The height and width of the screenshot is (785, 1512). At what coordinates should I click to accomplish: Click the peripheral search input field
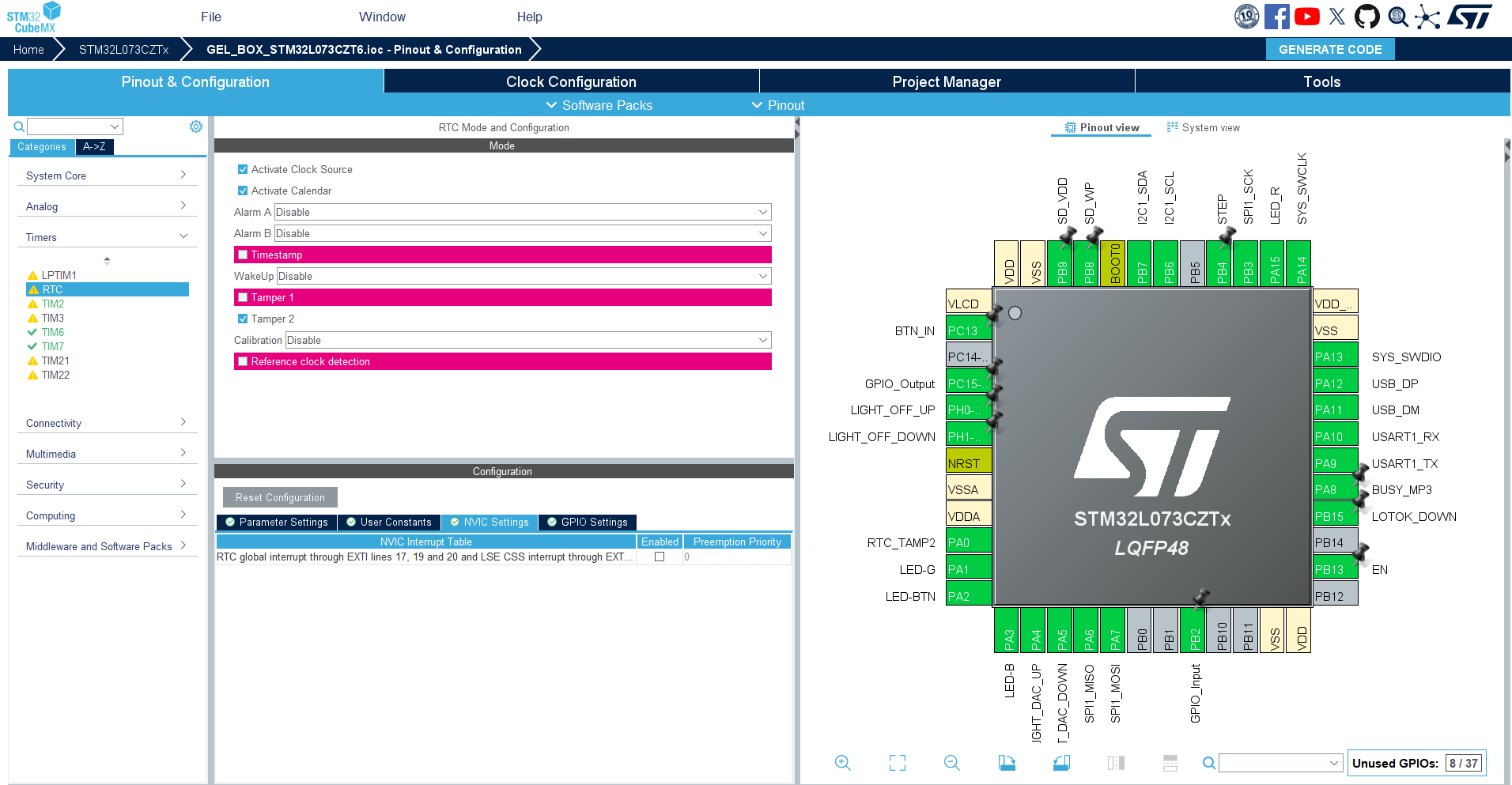(75, 126)
